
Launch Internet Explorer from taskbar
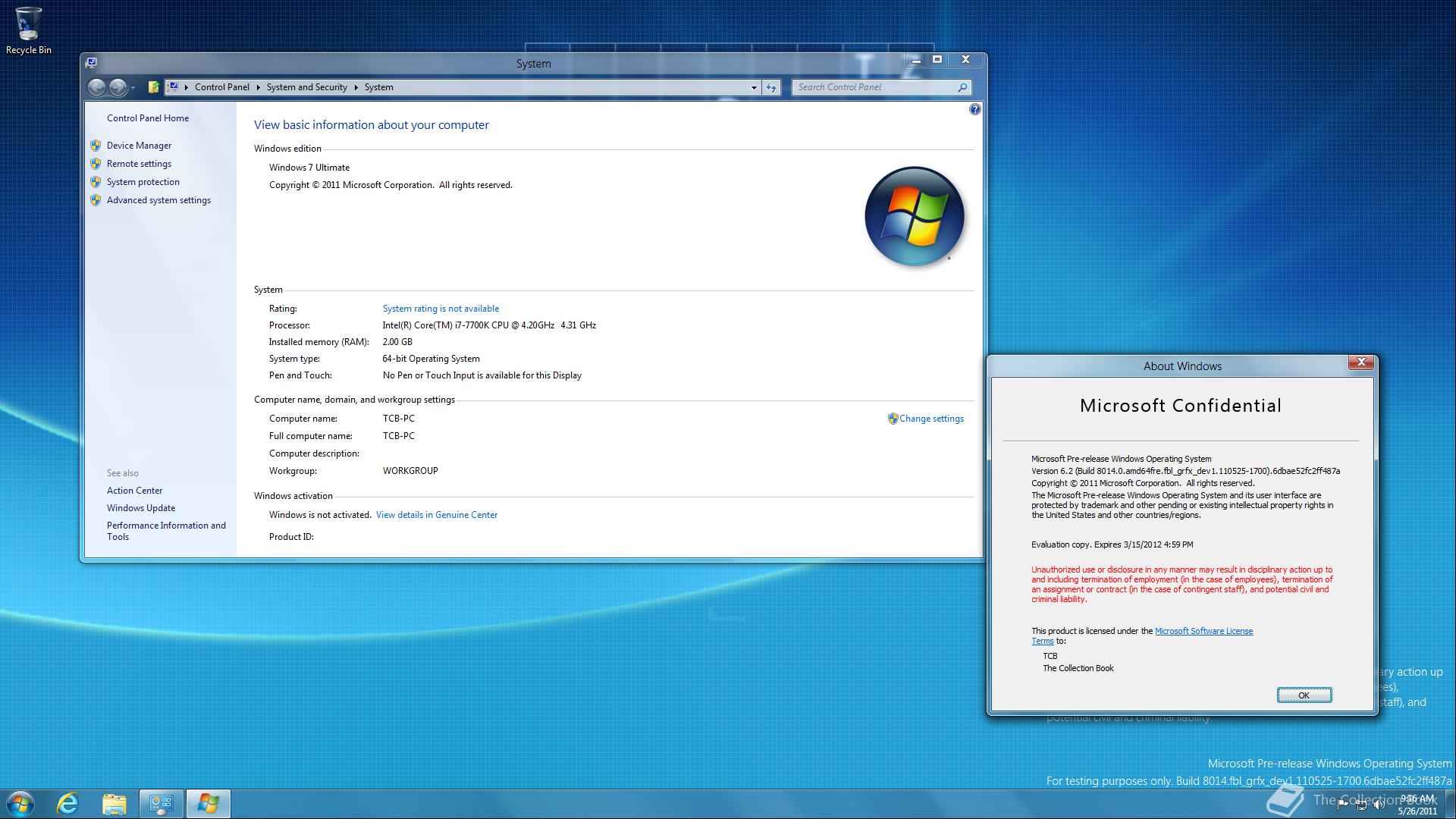coord(68,804)
